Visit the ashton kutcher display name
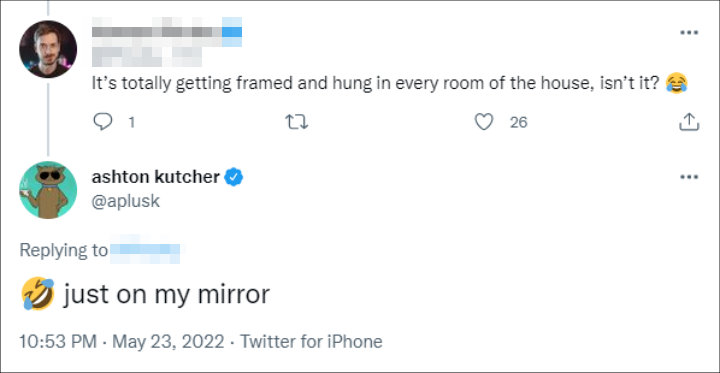This screenshot has height=373, width=720. tap(156, 177)
